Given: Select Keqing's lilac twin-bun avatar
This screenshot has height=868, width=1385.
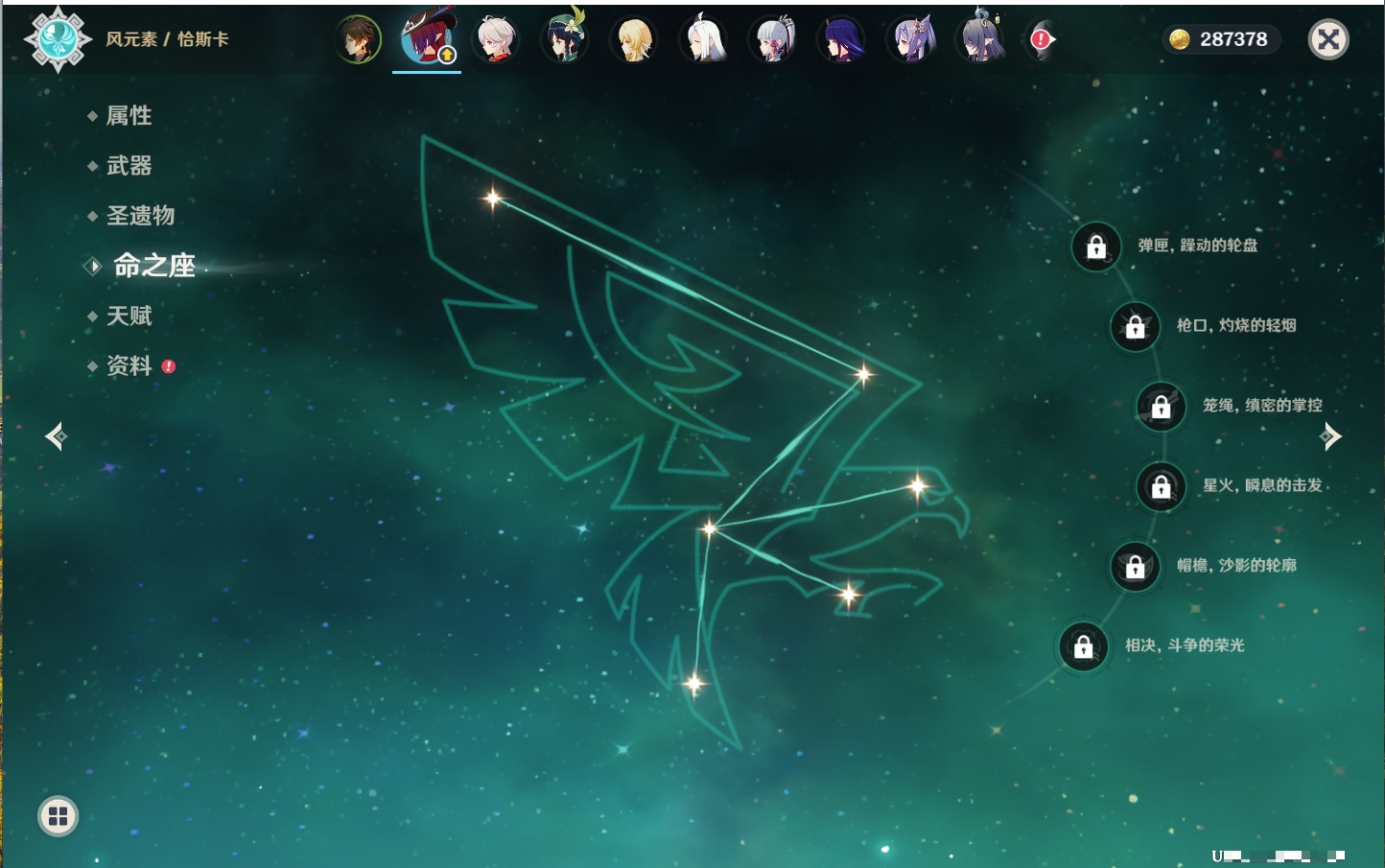Looking at the screenshot, I should (911, 40).
